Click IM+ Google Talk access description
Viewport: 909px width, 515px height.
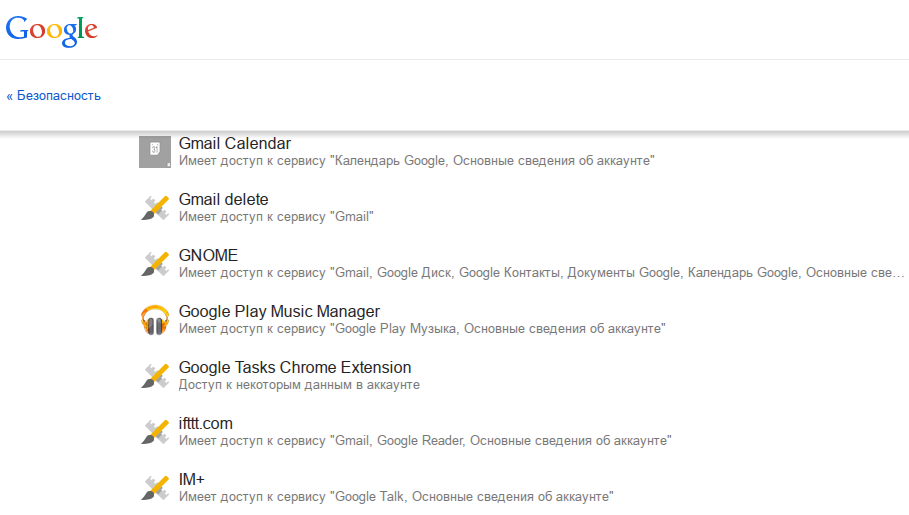396,497
